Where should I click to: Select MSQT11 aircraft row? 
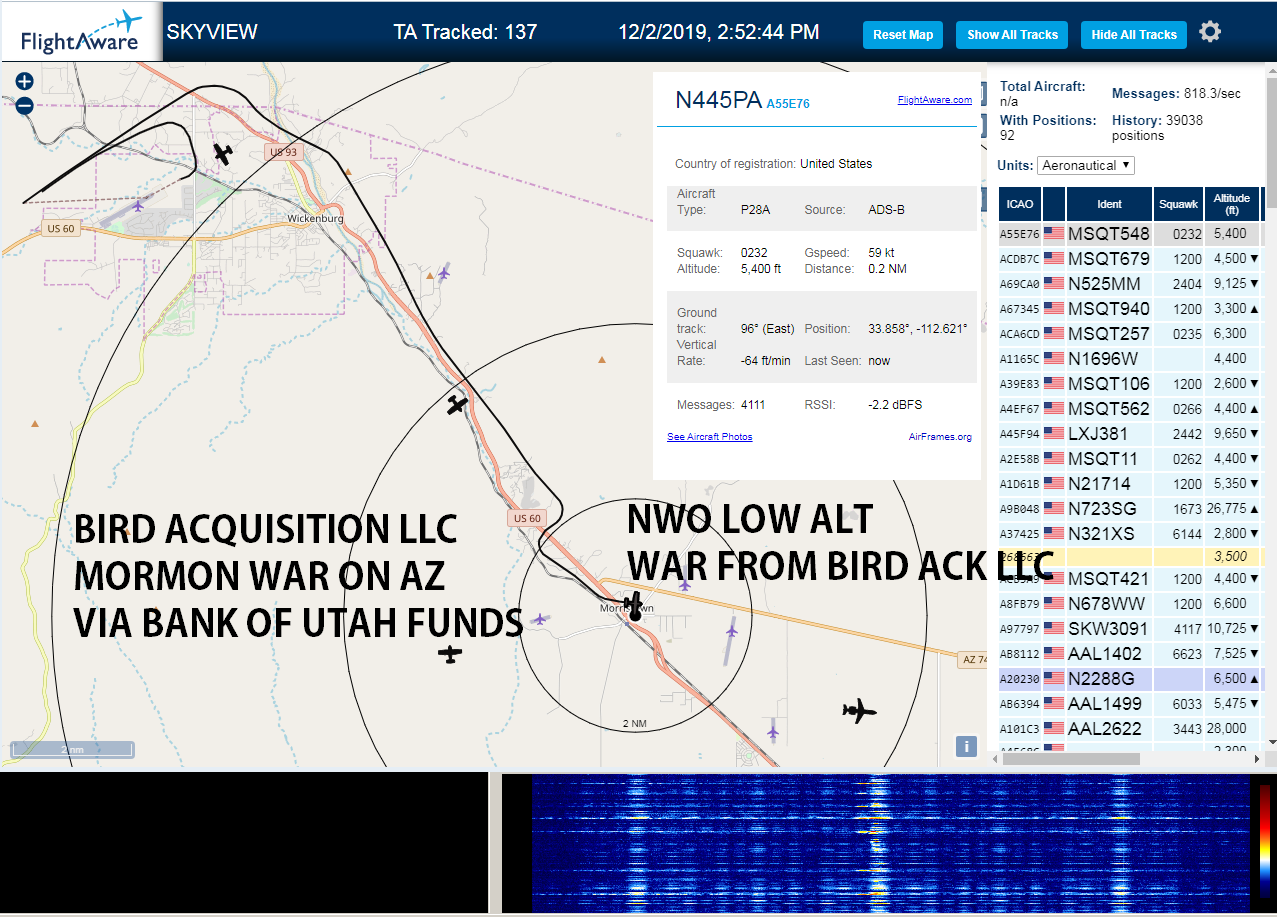(x=1130, y=459)
